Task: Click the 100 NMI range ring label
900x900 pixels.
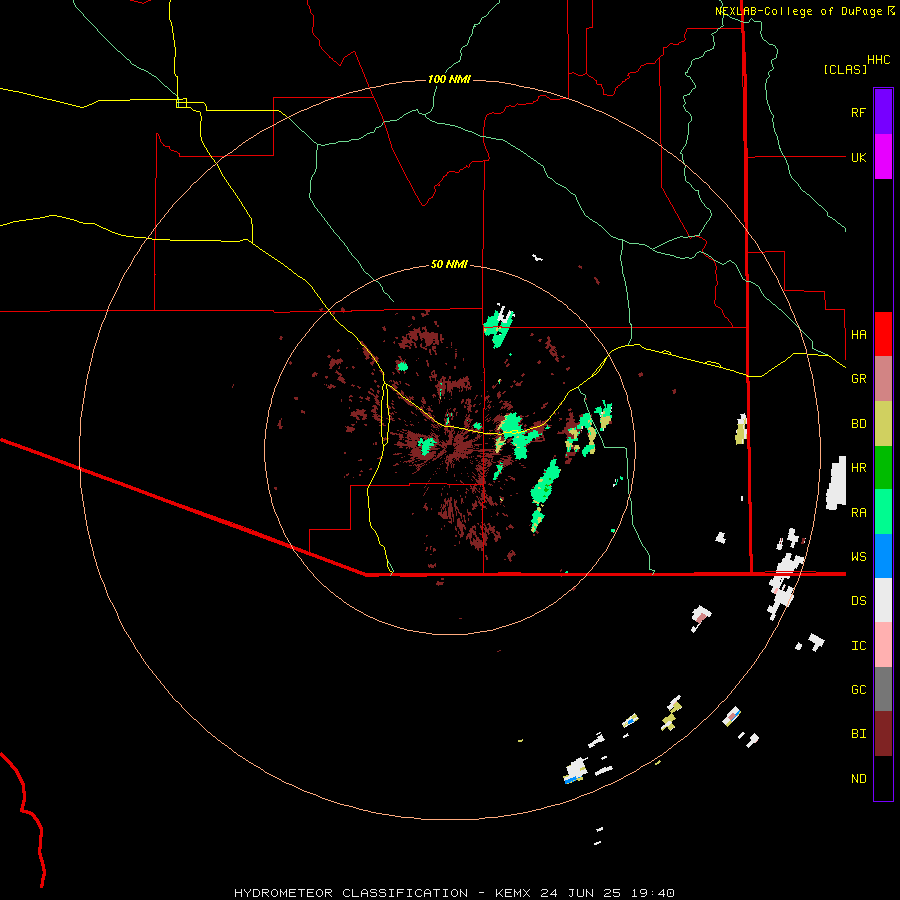Action: pos(449,79)
